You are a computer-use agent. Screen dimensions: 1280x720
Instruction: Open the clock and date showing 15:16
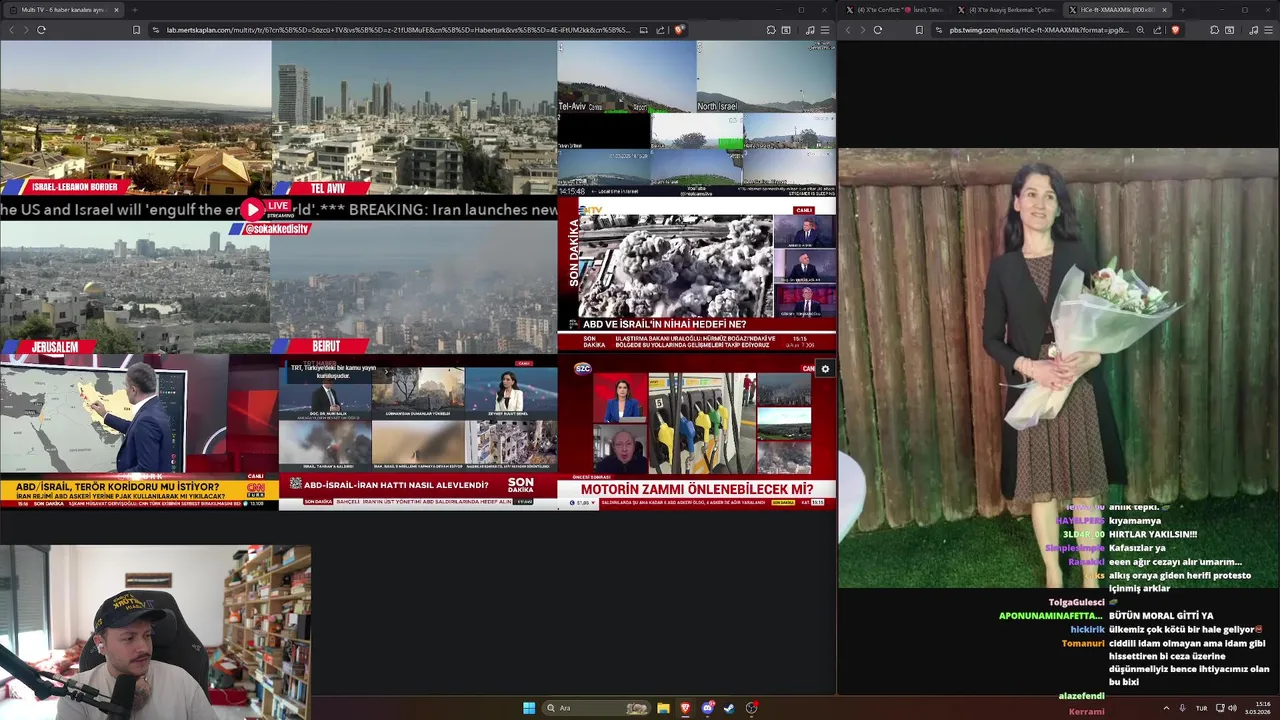pos(1258,708)
